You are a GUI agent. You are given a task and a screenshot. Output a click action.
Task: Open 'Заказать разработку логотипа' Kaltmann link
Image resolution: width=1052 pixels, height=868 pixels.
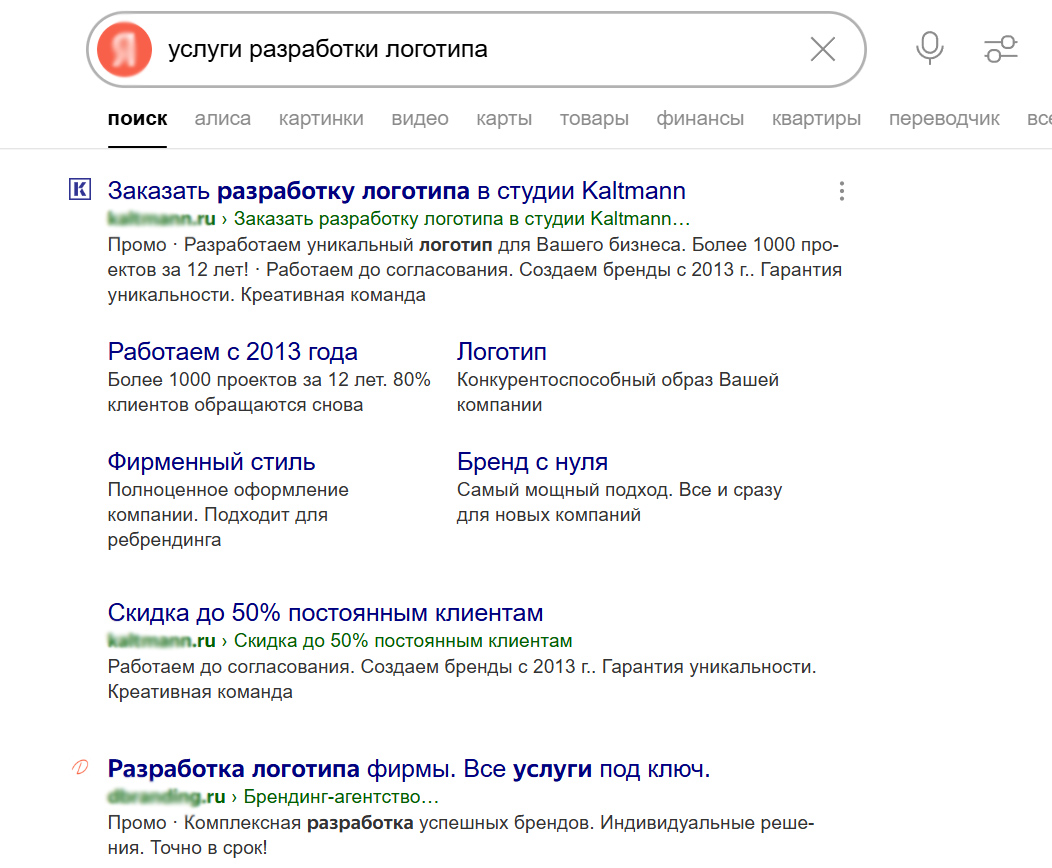pos(396,191)
